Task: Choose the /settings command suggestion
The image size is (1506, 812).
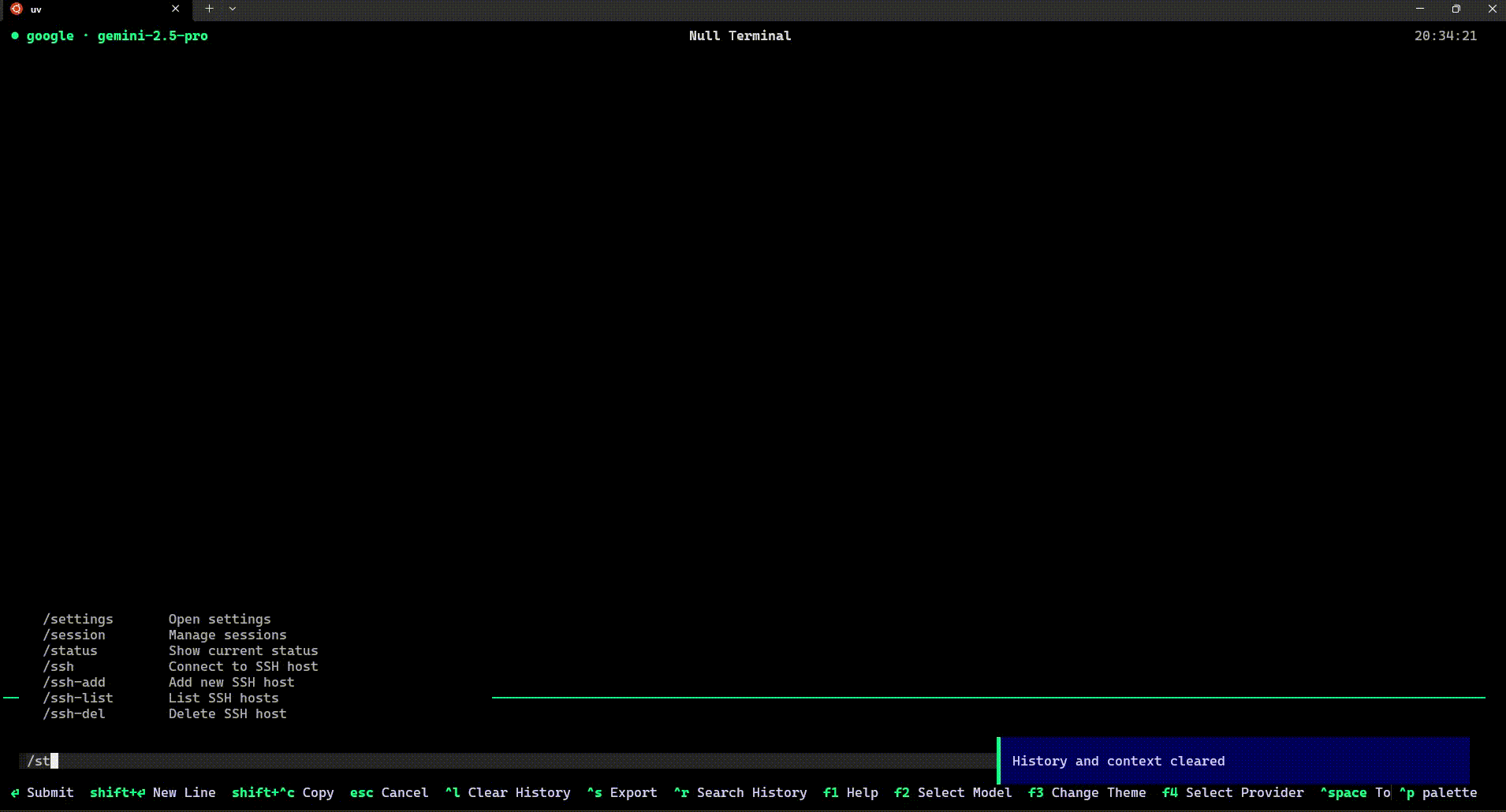Action: click(78, 619)
